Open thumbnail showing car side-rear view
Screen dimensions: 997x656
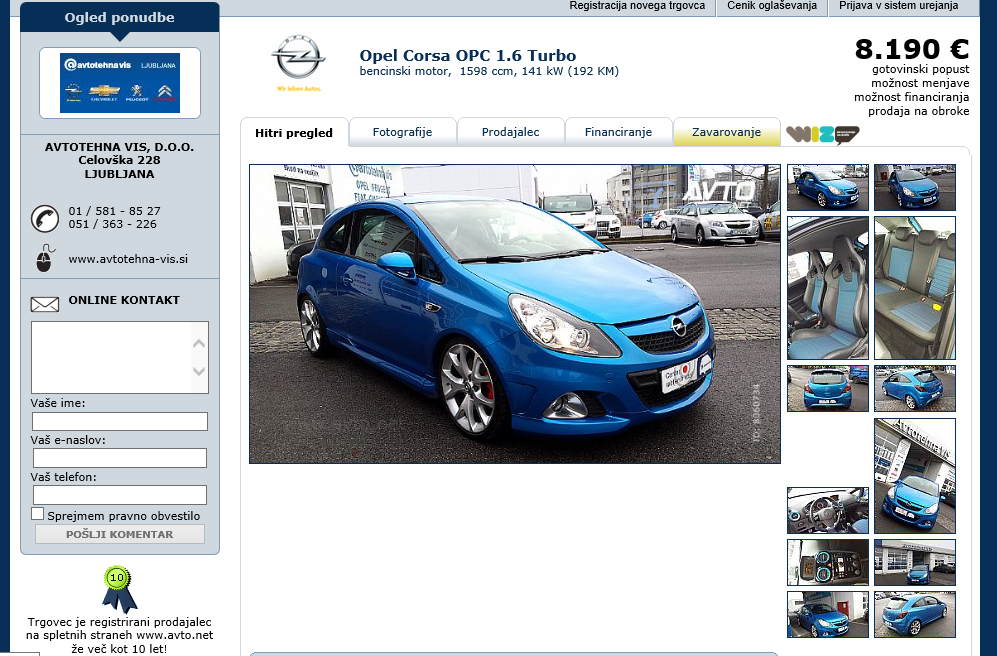pyautogui.click(x=914, y=388)
